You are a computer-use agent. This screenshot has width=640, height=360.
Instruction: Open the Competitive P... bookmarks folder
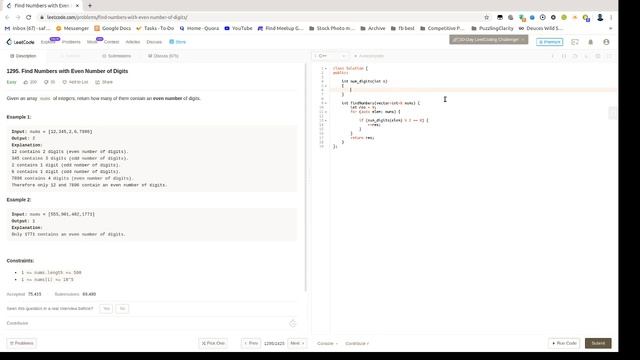tap(442, 28)
